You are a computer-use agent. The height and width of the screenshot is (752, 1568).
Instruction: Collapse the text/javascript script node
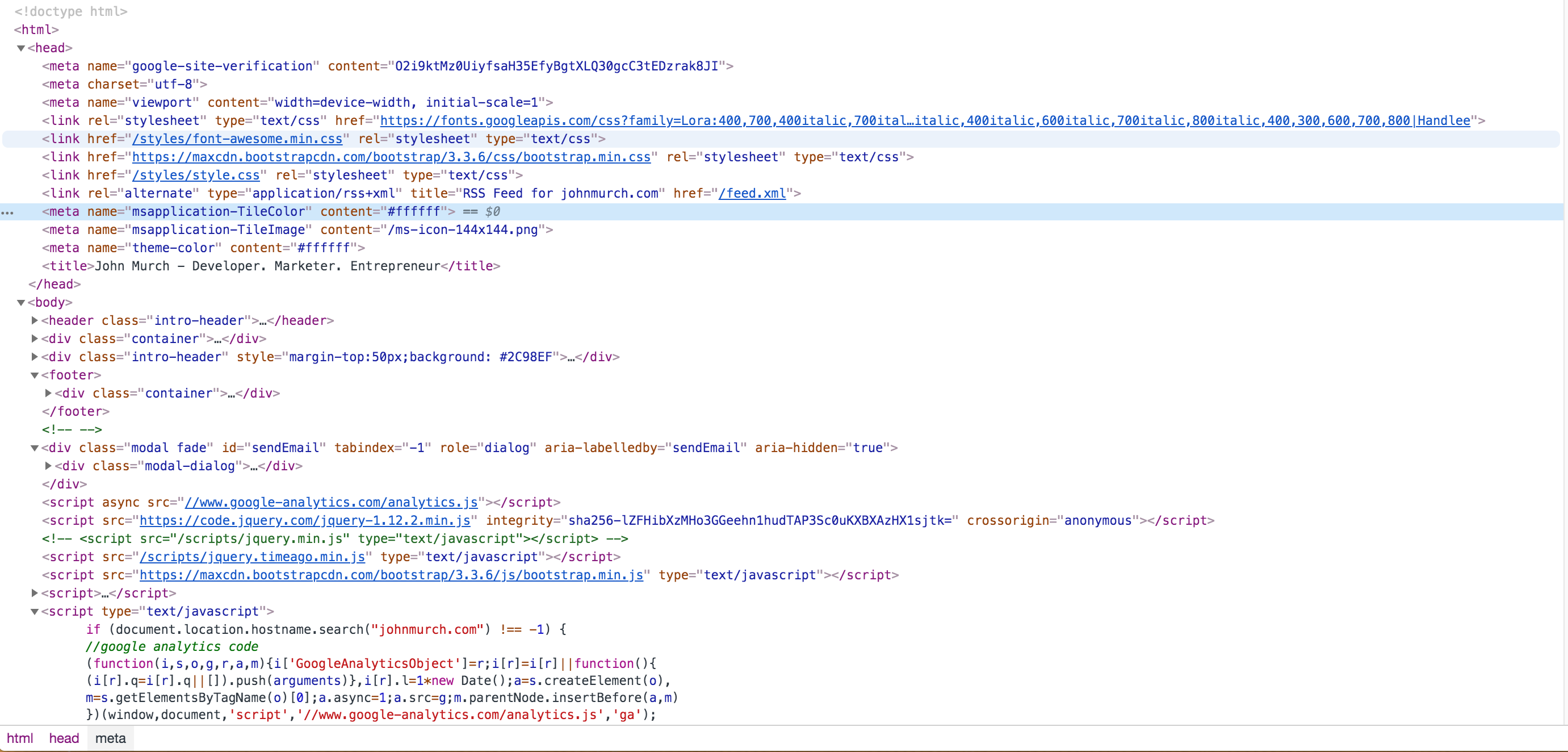click(35, 611)
